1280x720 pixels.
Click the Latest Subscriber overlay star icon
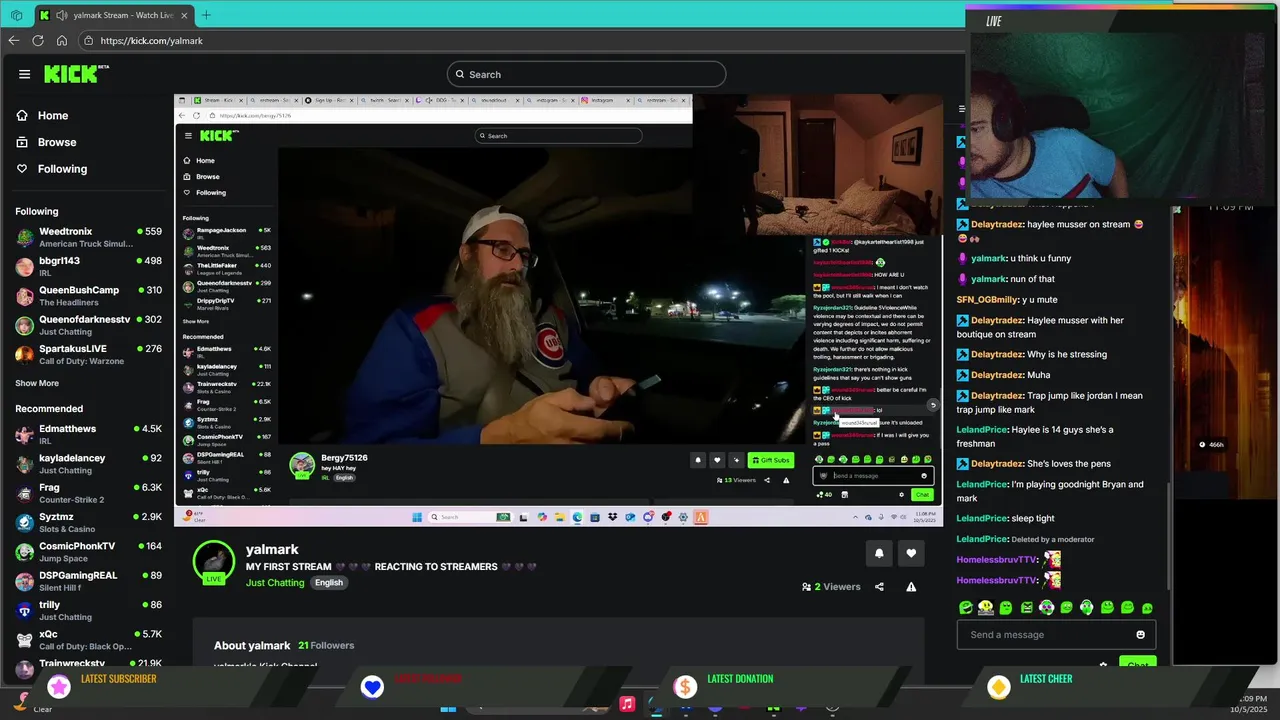pos(59,687)
